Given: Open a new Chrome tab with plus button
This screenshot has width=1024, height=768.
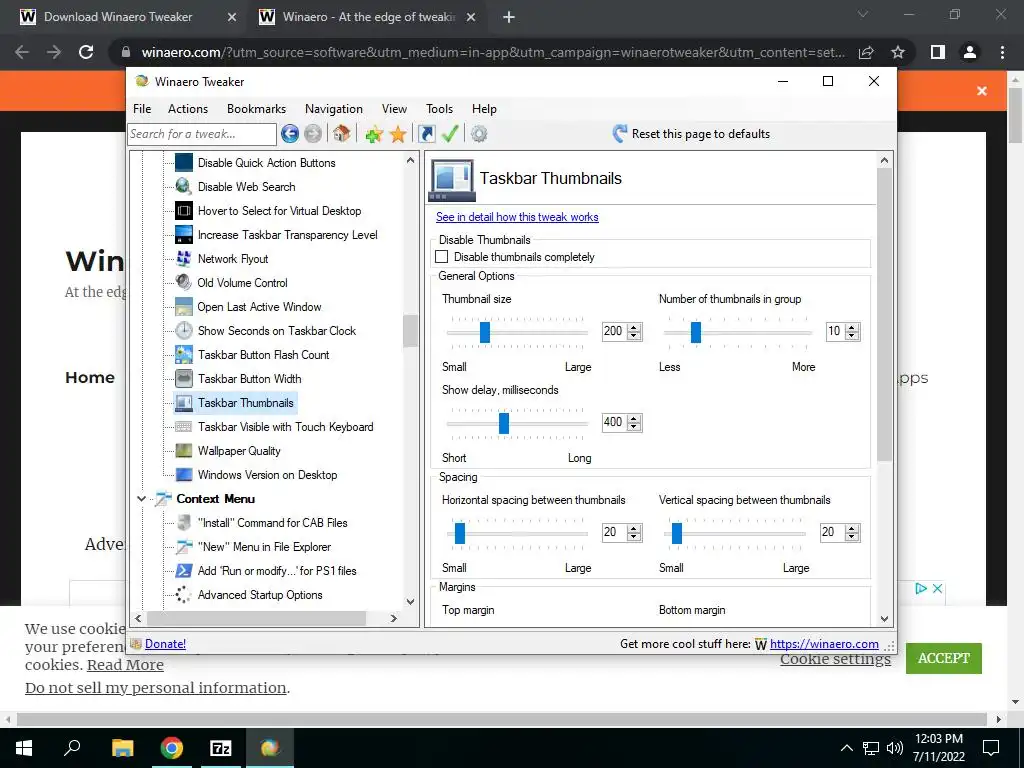Looking at the screenshot, I should coord(509,17).
